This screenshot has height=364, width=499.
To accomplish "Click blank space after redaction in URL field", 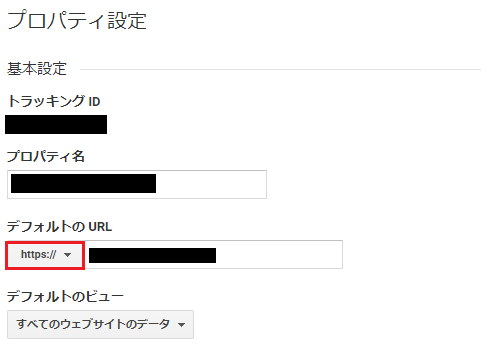I will coord(279,255).
